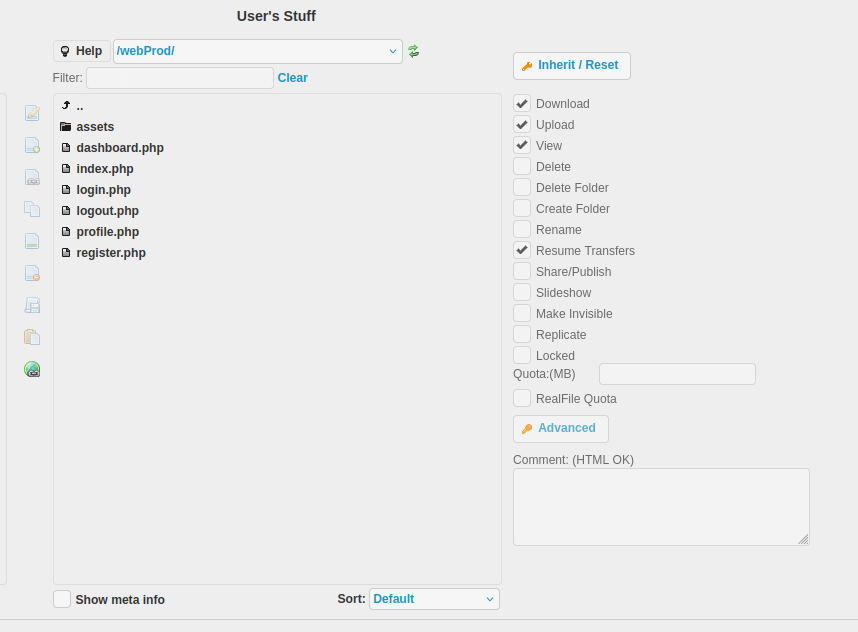Enable the Rename permission checkbox

click(522, 229)
